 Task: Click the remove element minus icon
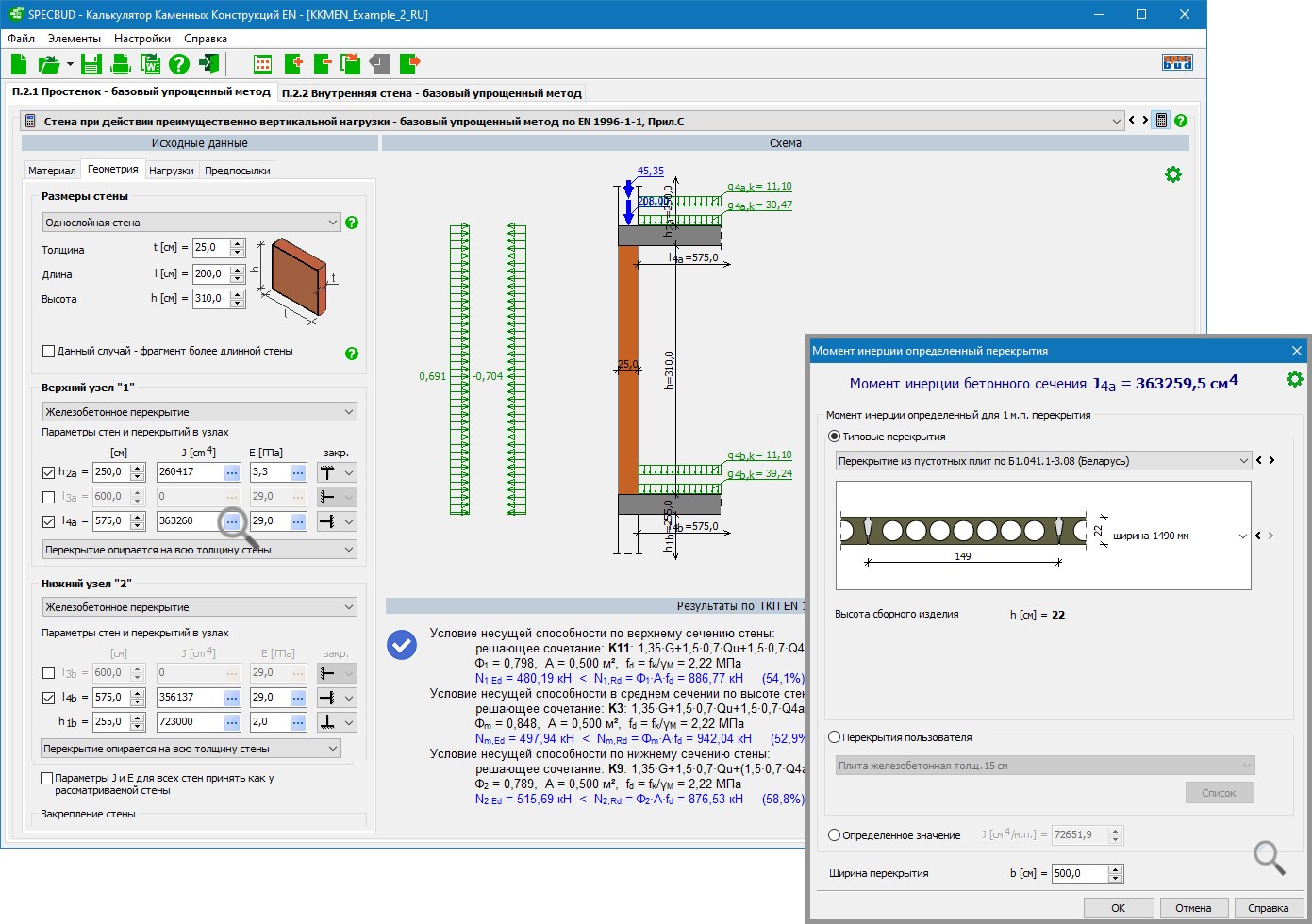tap(323, 64)
